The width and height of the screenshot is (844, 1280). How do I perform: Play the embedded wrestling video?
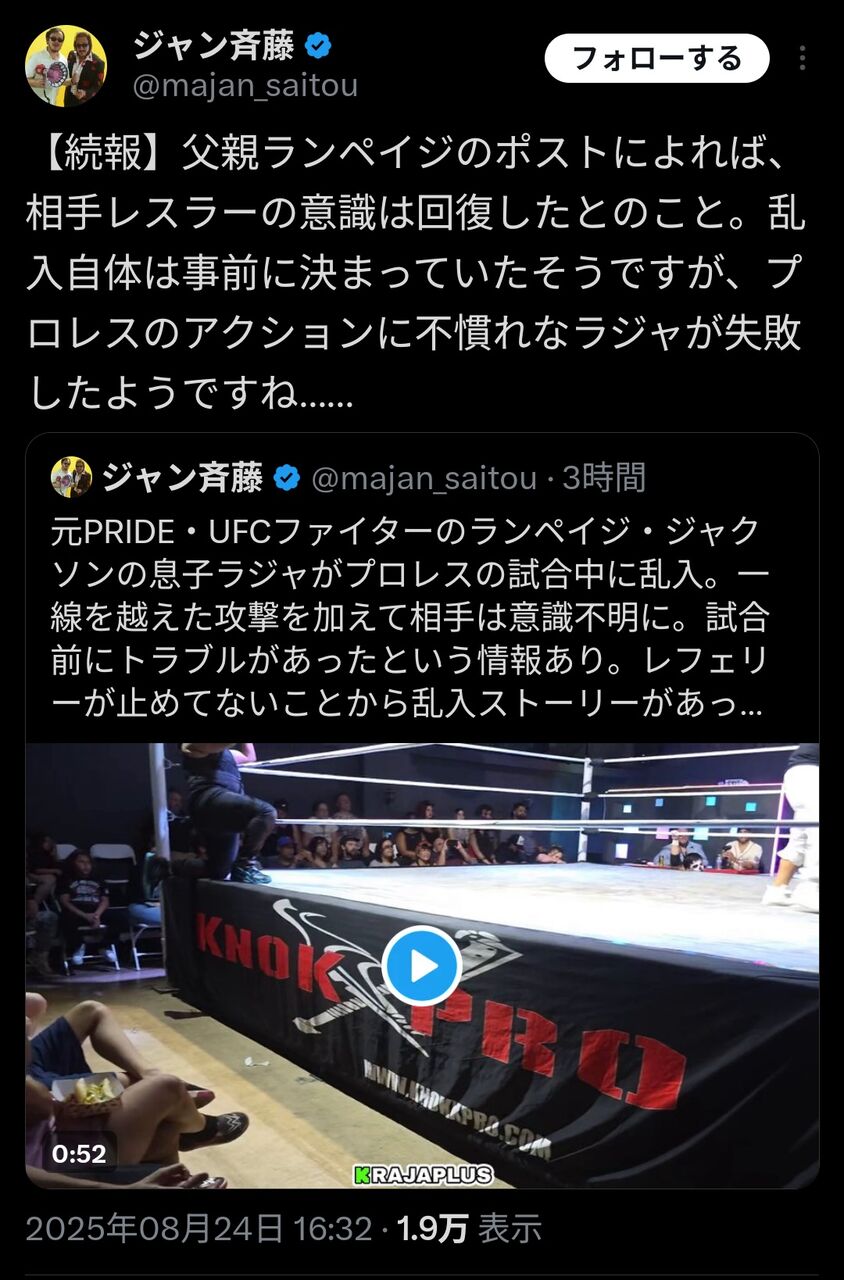pos(422,966)
